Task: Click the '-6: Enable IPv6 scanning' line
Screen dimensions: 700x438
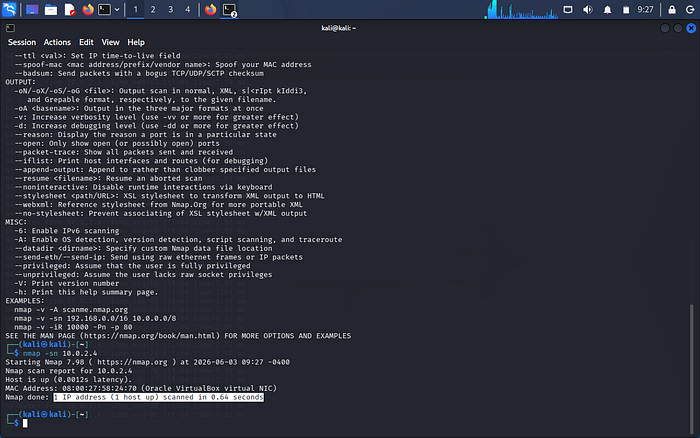Action: [x=67, y=231]
